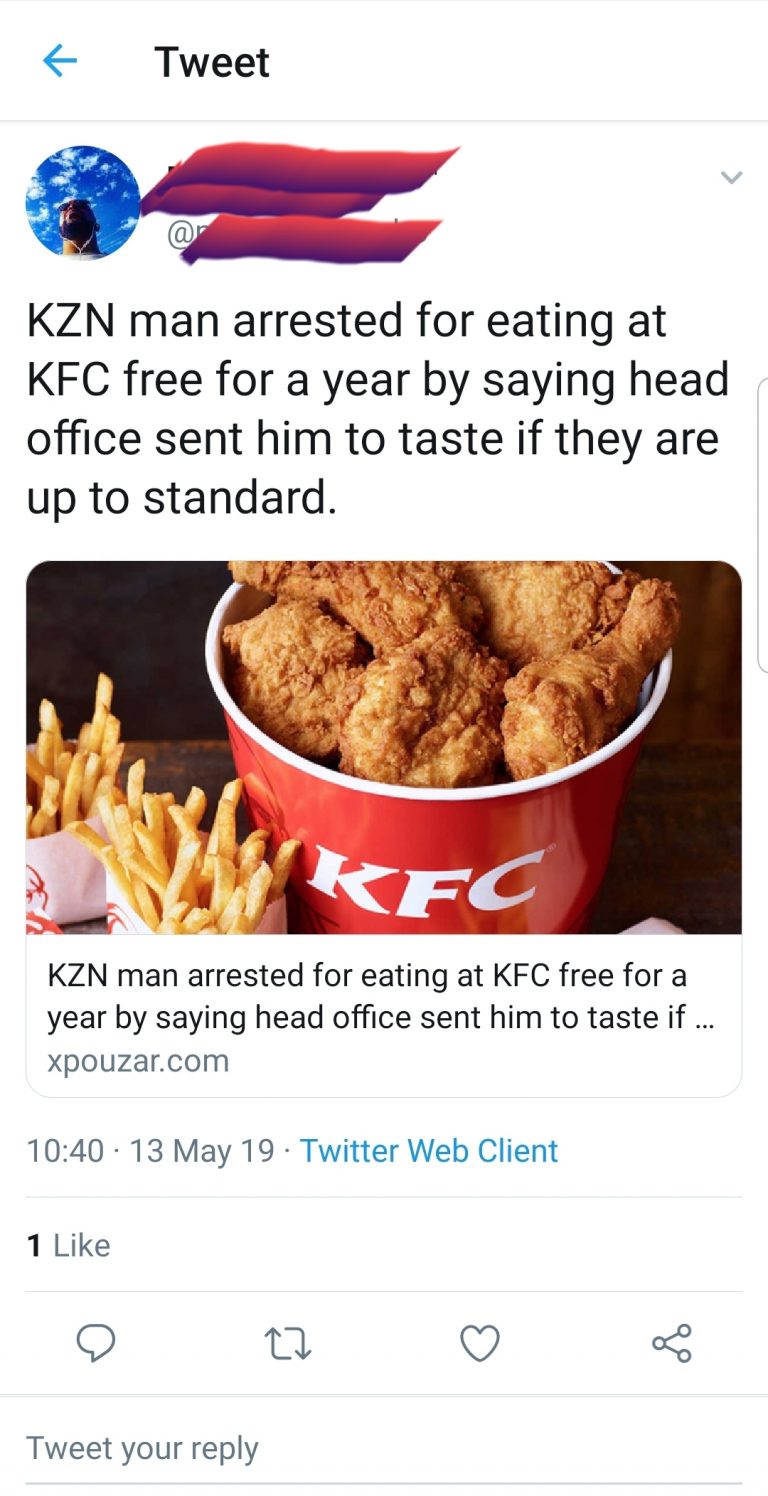Visit the xpouzar.com domain link
This screenshot has width=768, height=1496.
click(139, 1060)
